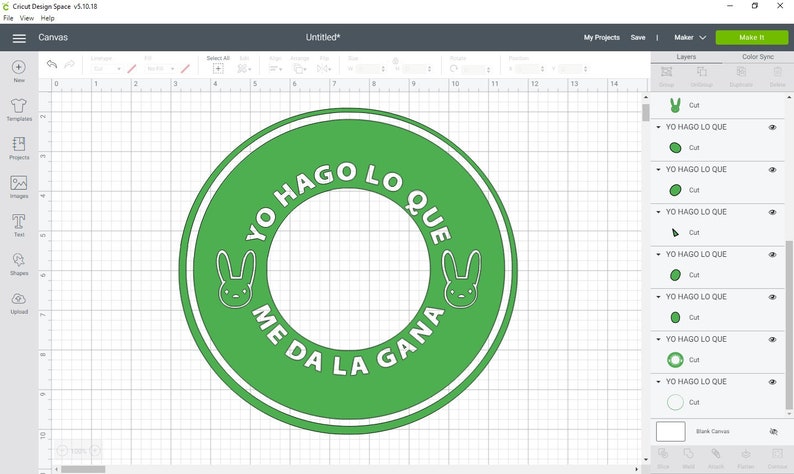
Task: Toggle Blank Canvas visibility eye
Action: click(773, 431)
